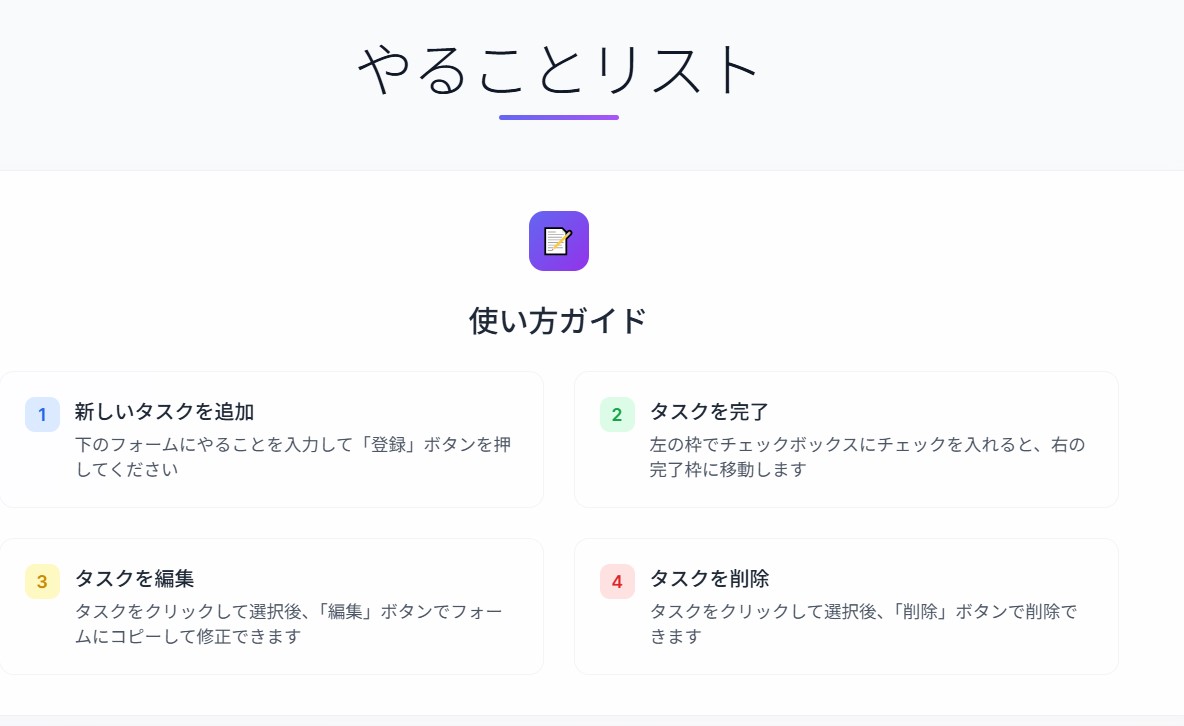Click the タスクを完了 card
1184x726 pixels.
pyautogui.click(x=846, y=438)
